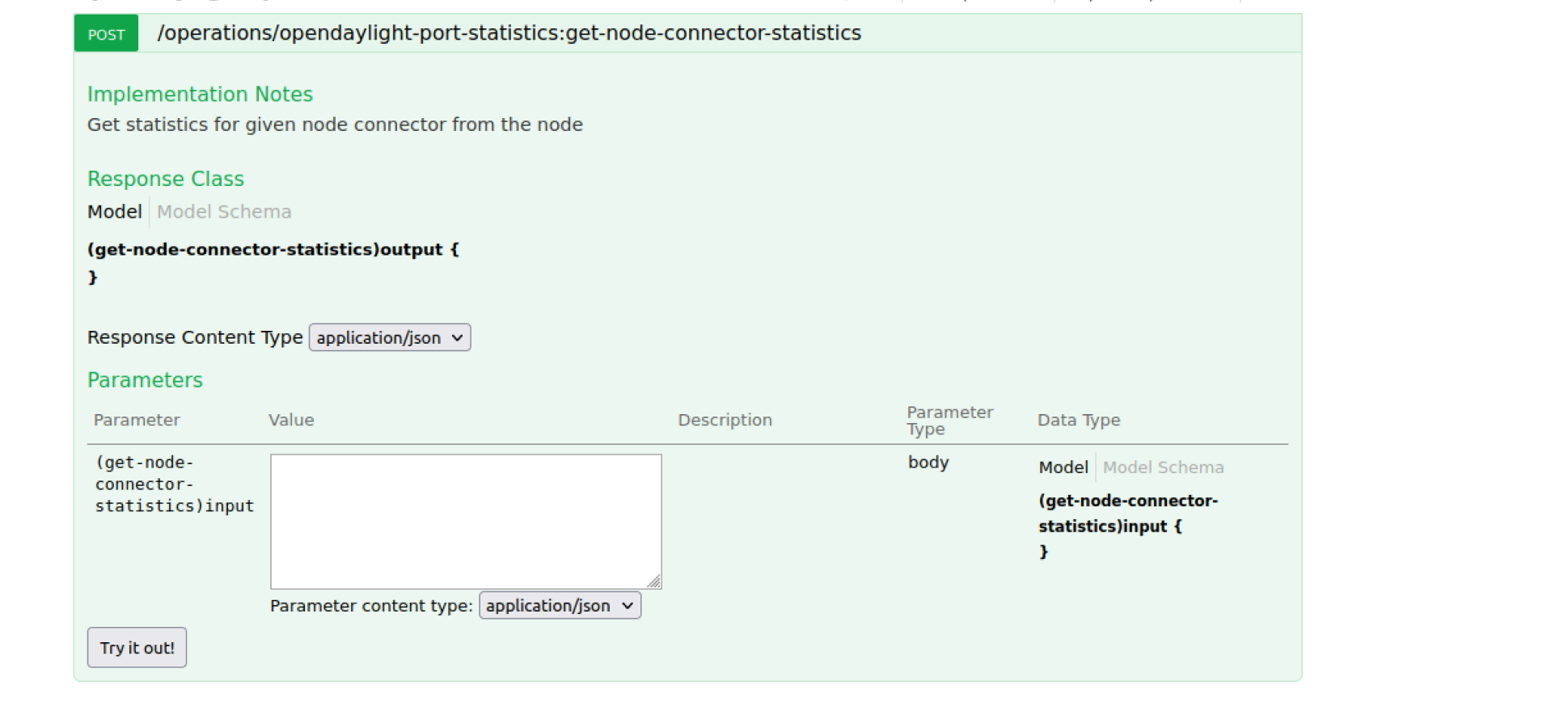1568x711 pixels.
Task: Click the Value column header
Action: coord(291,421)
